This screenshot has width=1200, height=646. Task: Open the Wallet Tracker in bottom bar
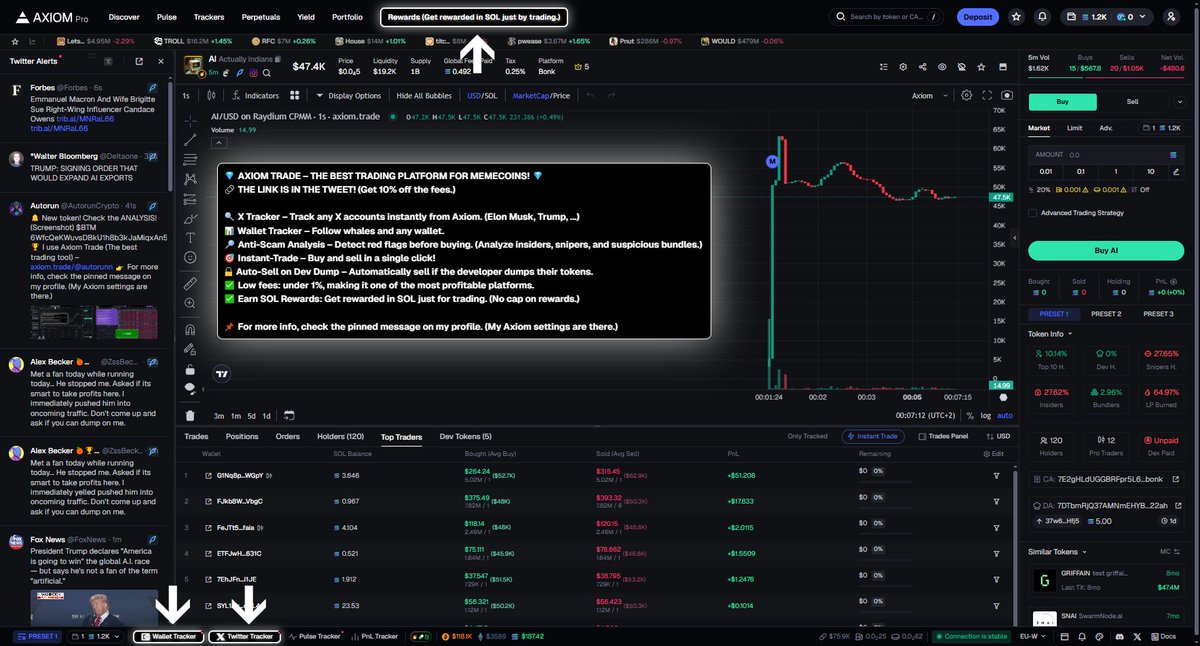coord(168,636)
